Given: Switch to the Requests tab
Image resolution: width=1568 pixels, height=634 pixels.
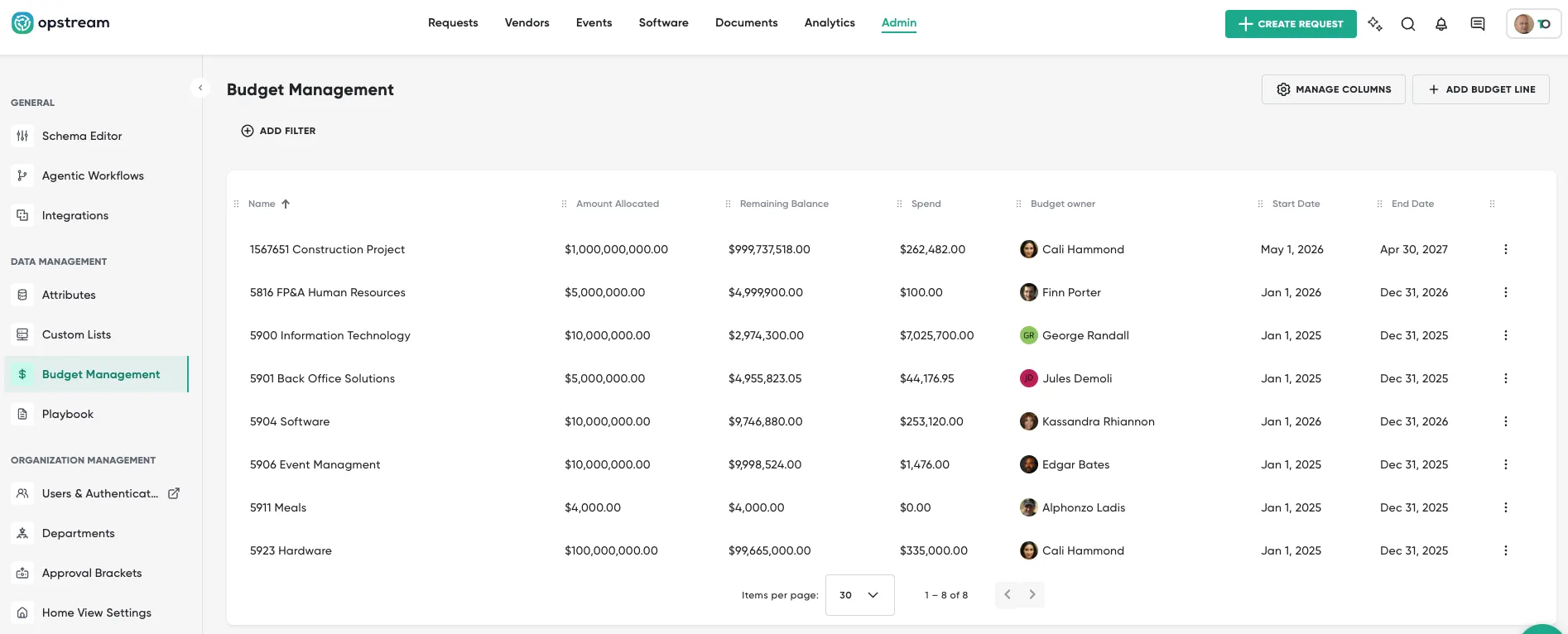Looking at the screenshot, I should coord(453,23).
